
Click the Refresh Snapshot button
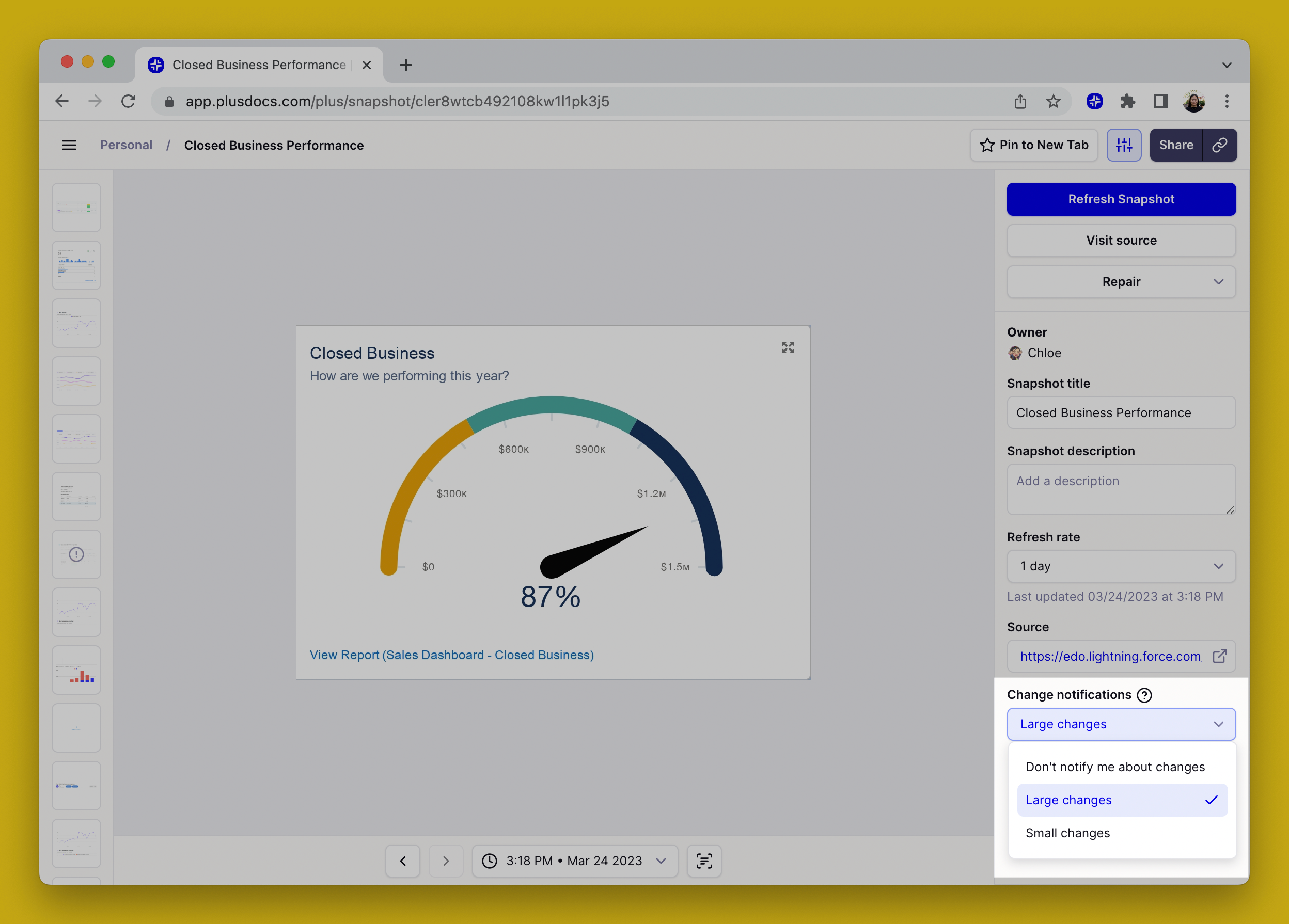point(1121,199)
